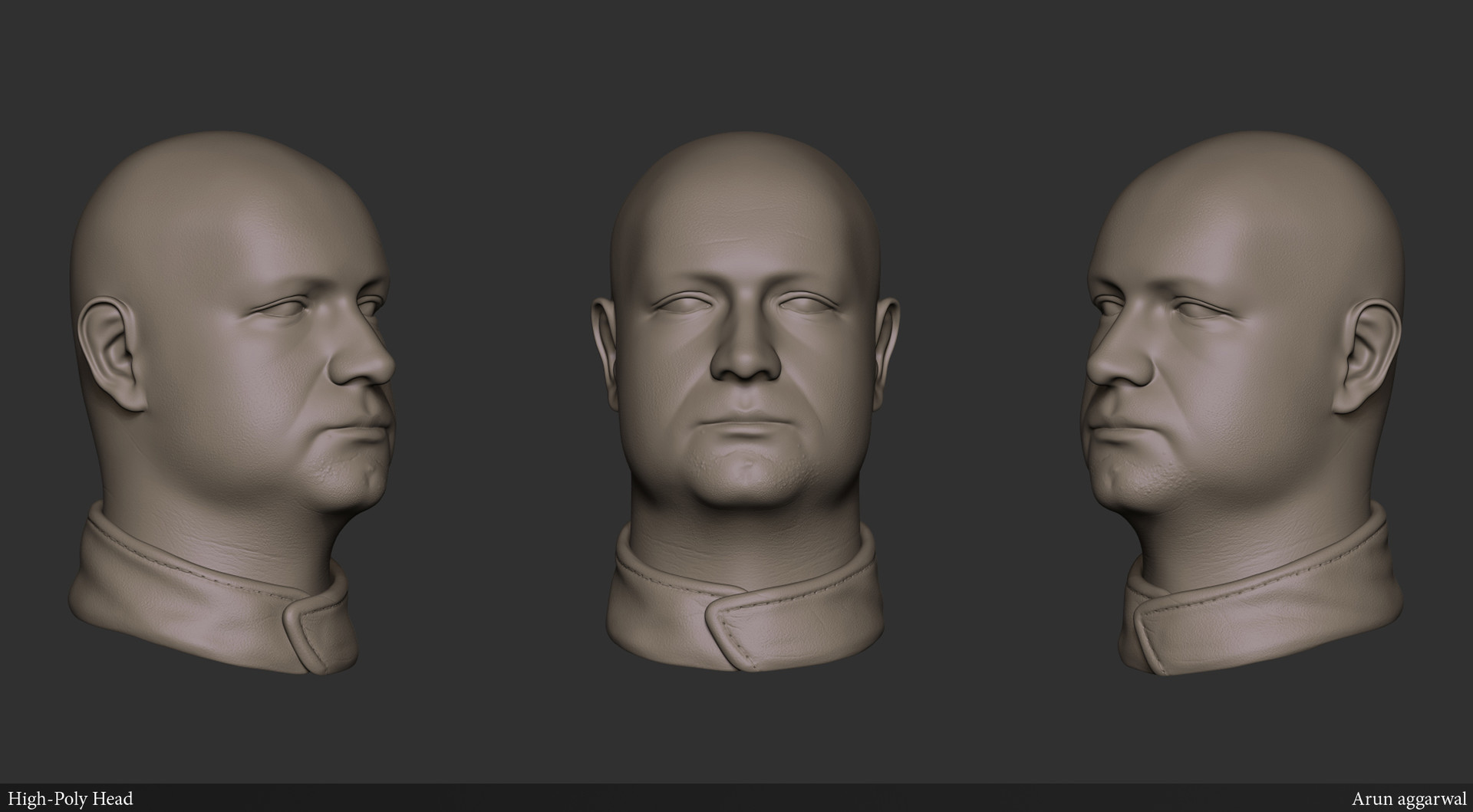Click the 'Arun aggarwal' credit text
The width and height of the screenshot is (1473, 812).
[x=1409, y=799]
